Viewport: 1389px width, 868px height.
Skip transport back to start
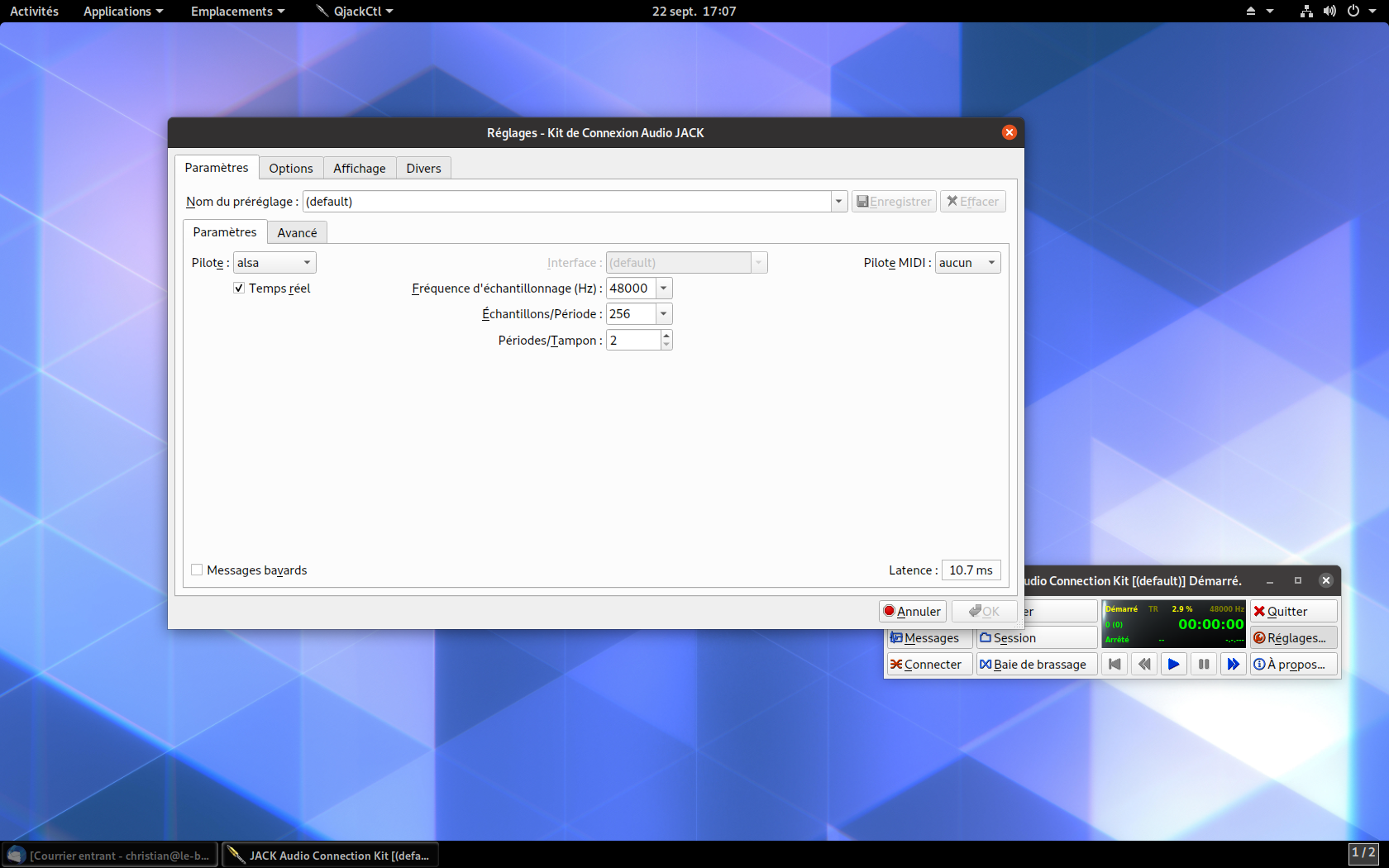pyautogui.click(x=1115, y=664)
